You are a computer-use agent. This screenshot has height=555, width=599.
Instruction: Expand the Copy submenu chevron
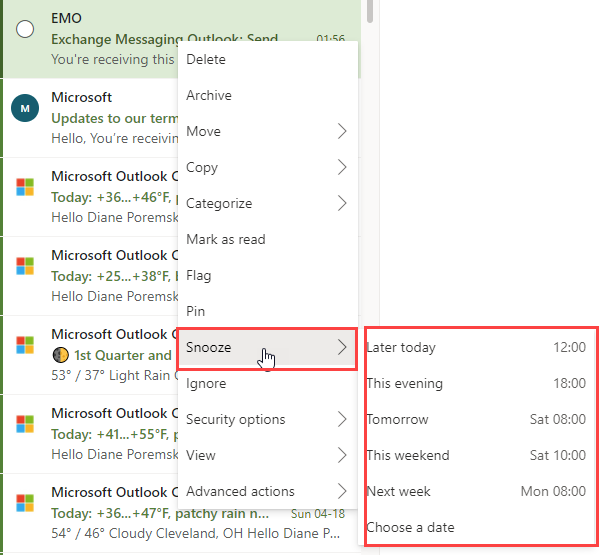tap(342, 167)
